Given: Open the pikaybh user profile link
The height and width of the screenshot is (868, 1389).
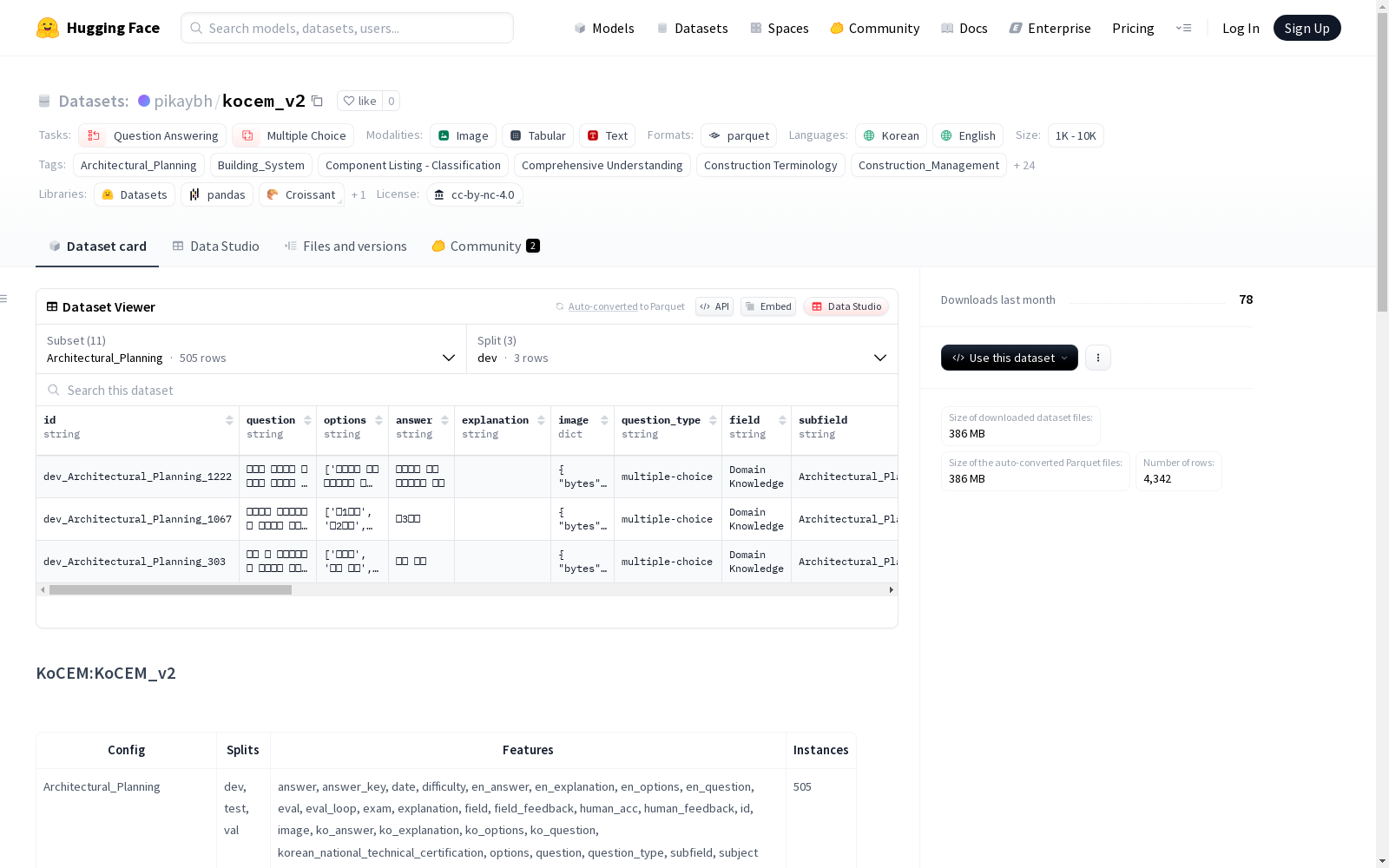Looking at the screenshot, I should tap(183, 101).
